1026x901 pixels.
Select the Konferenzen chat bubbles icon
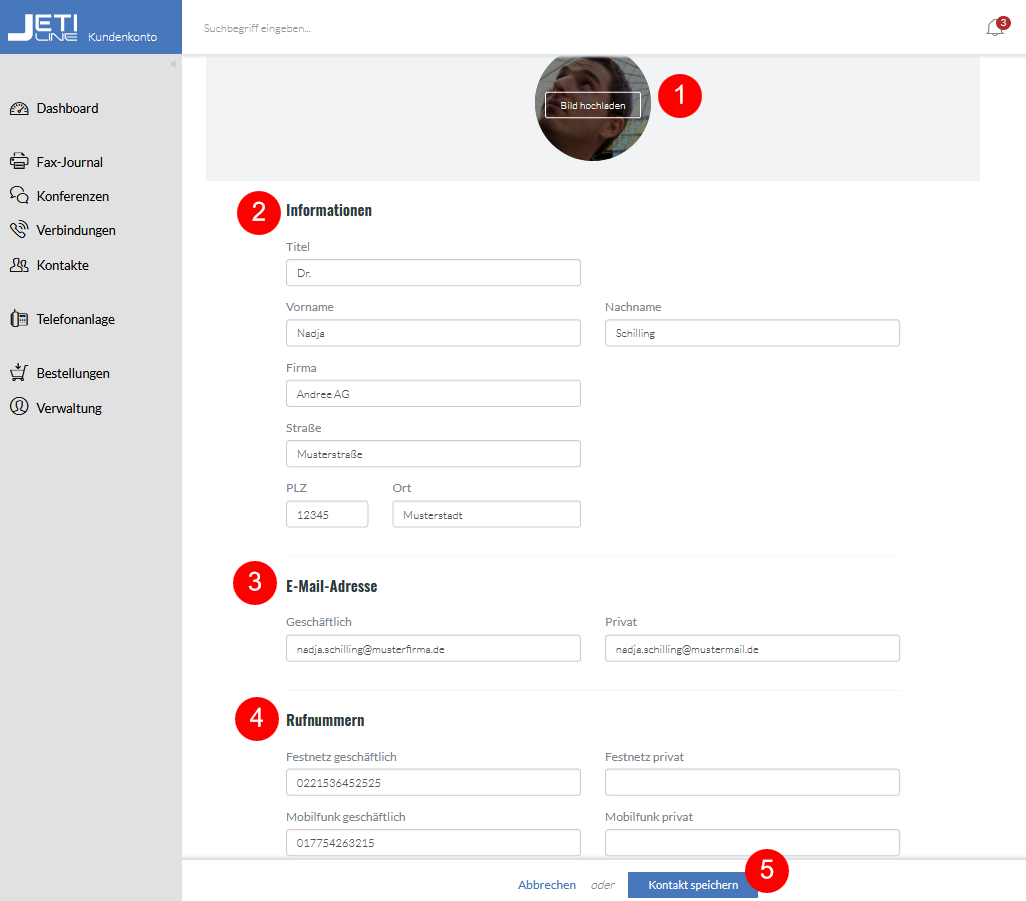(19, 195)
